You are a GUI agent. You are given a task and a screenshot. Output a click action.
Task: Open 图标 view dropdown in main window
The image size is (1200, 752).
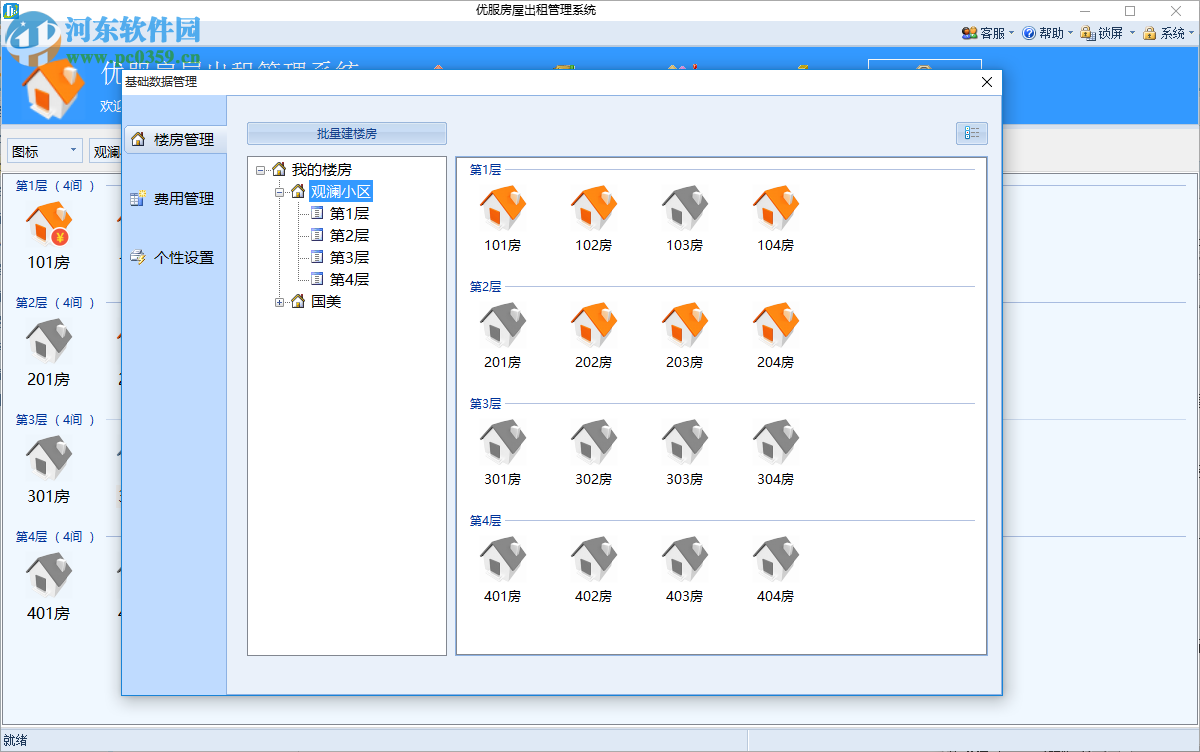pos(45,151)
